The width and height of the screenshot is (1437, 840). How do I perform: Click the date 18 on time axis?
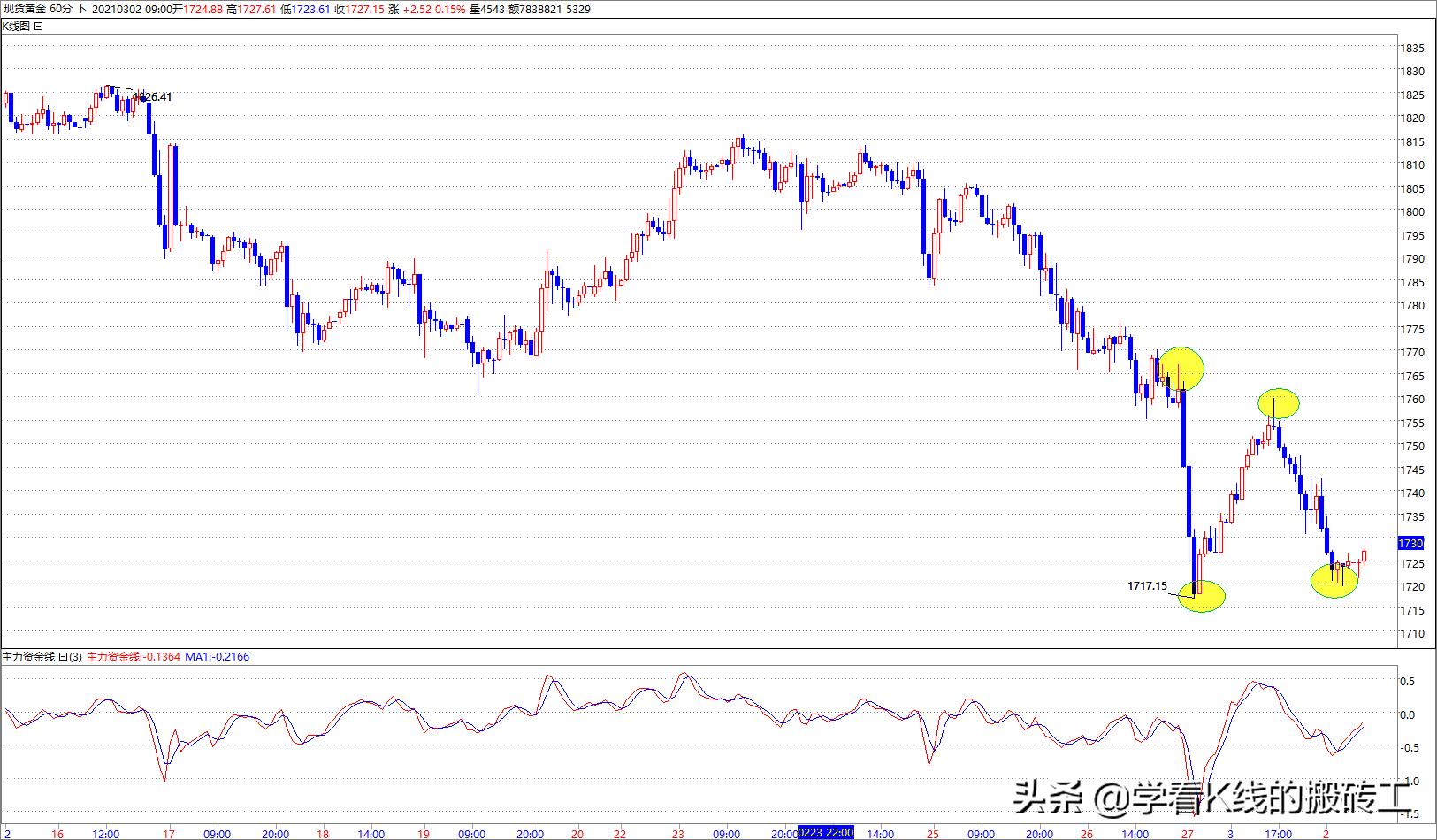[x=324, y=834]
